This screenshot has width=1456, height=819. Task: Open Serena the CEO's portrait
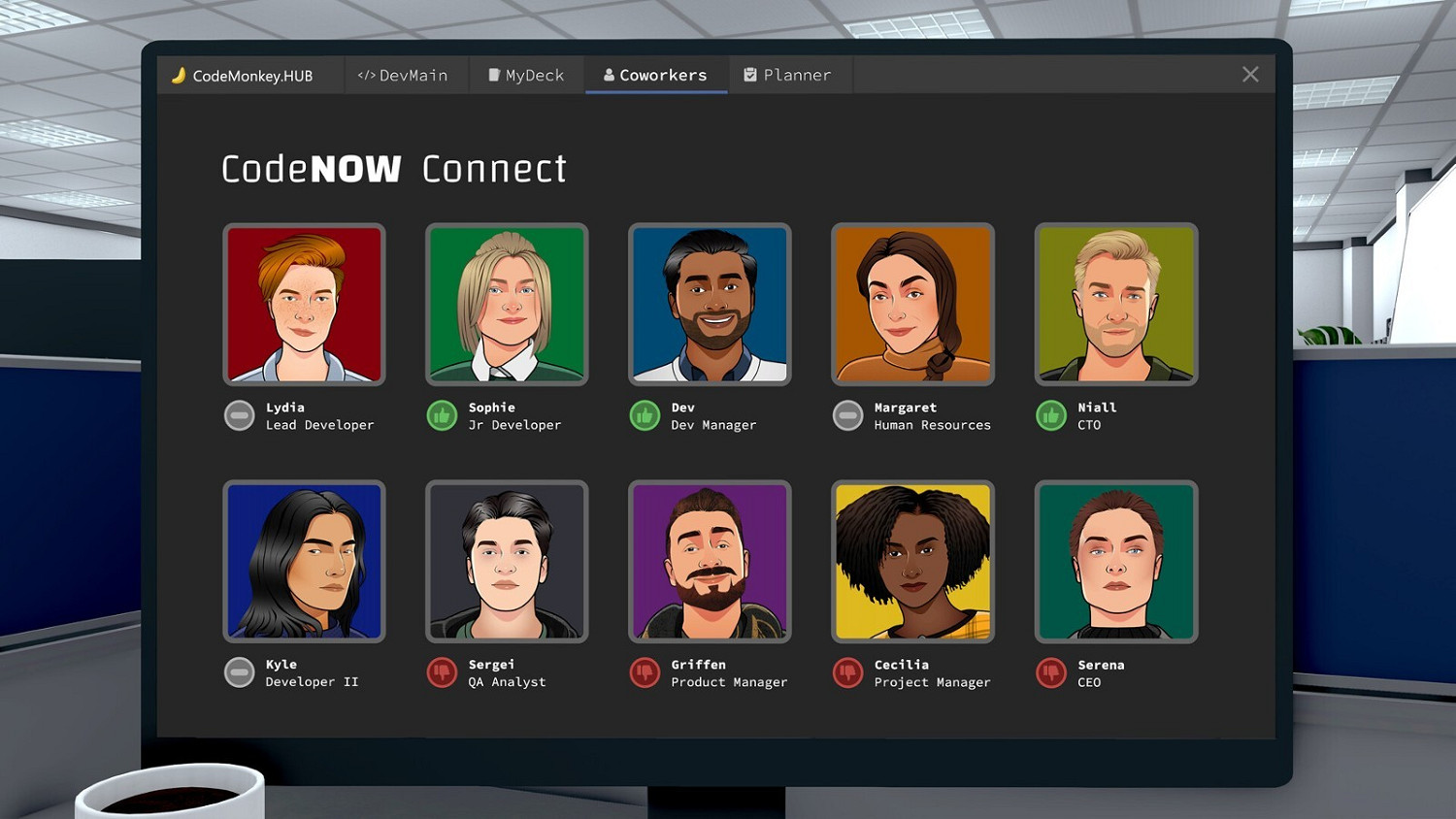1115,561
